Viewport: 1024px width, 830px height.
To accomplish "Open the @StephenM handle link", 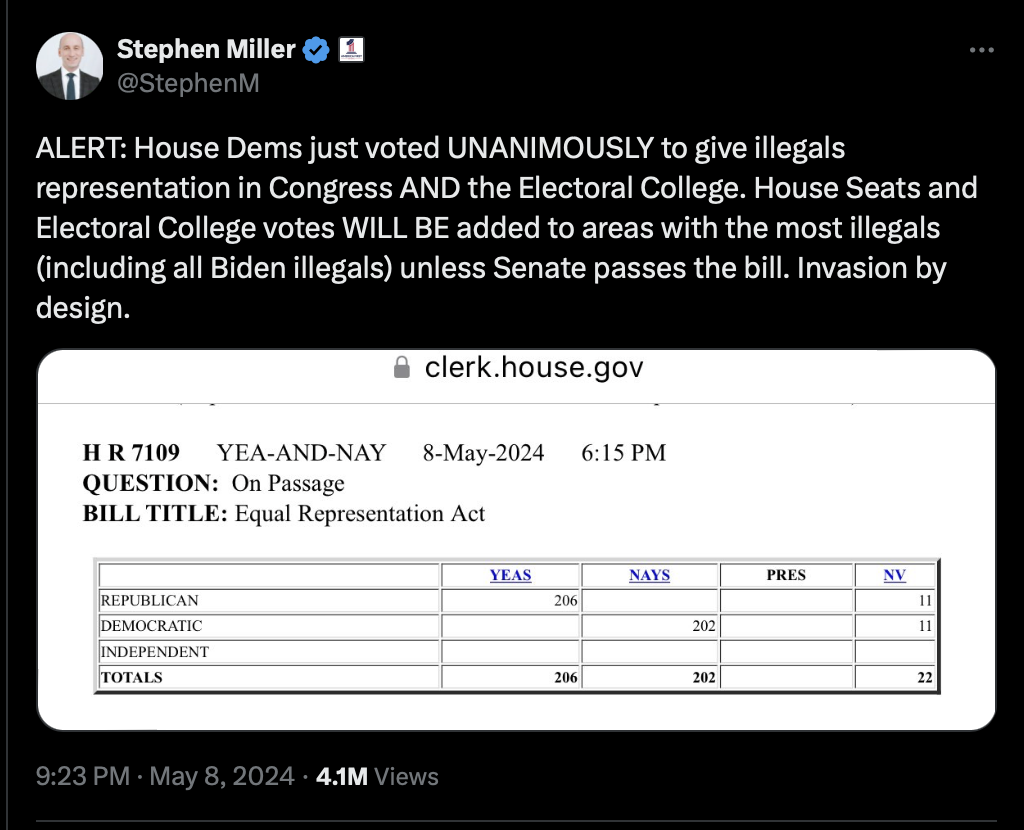I will point(188,83).
